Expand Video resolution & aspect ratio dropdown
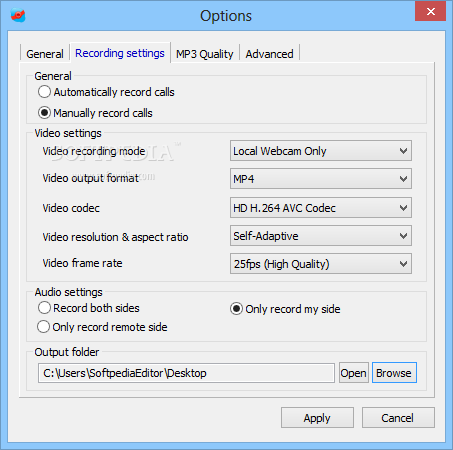This screenshot has height=450, width=453. 321,236
